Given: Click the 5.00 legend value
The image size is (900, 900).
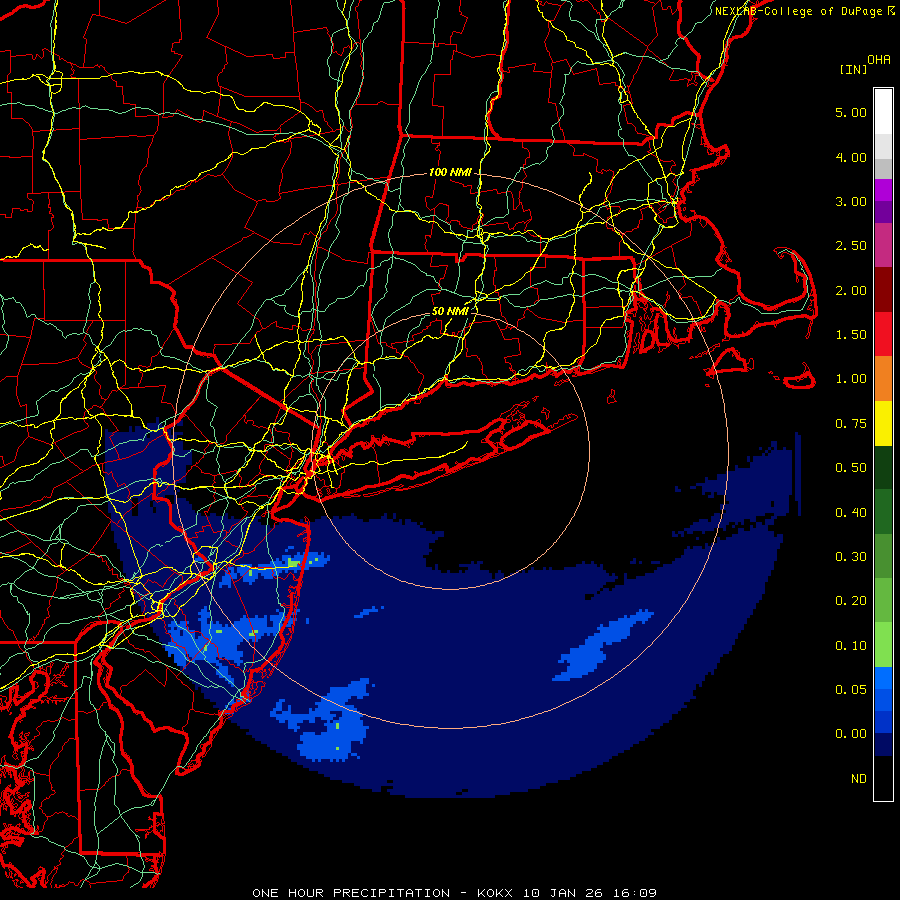Looking at the screenshot, I should coord(851,112).
